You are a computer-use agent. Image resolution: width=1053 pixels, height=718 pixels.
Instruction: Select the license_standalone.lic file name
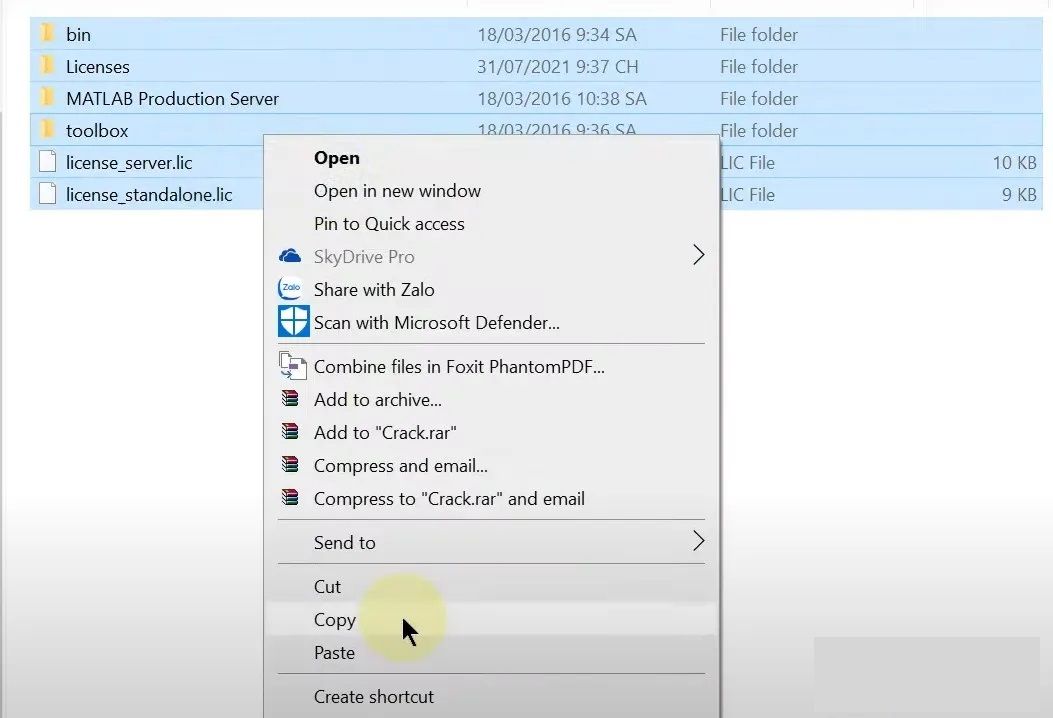[149, 195]
